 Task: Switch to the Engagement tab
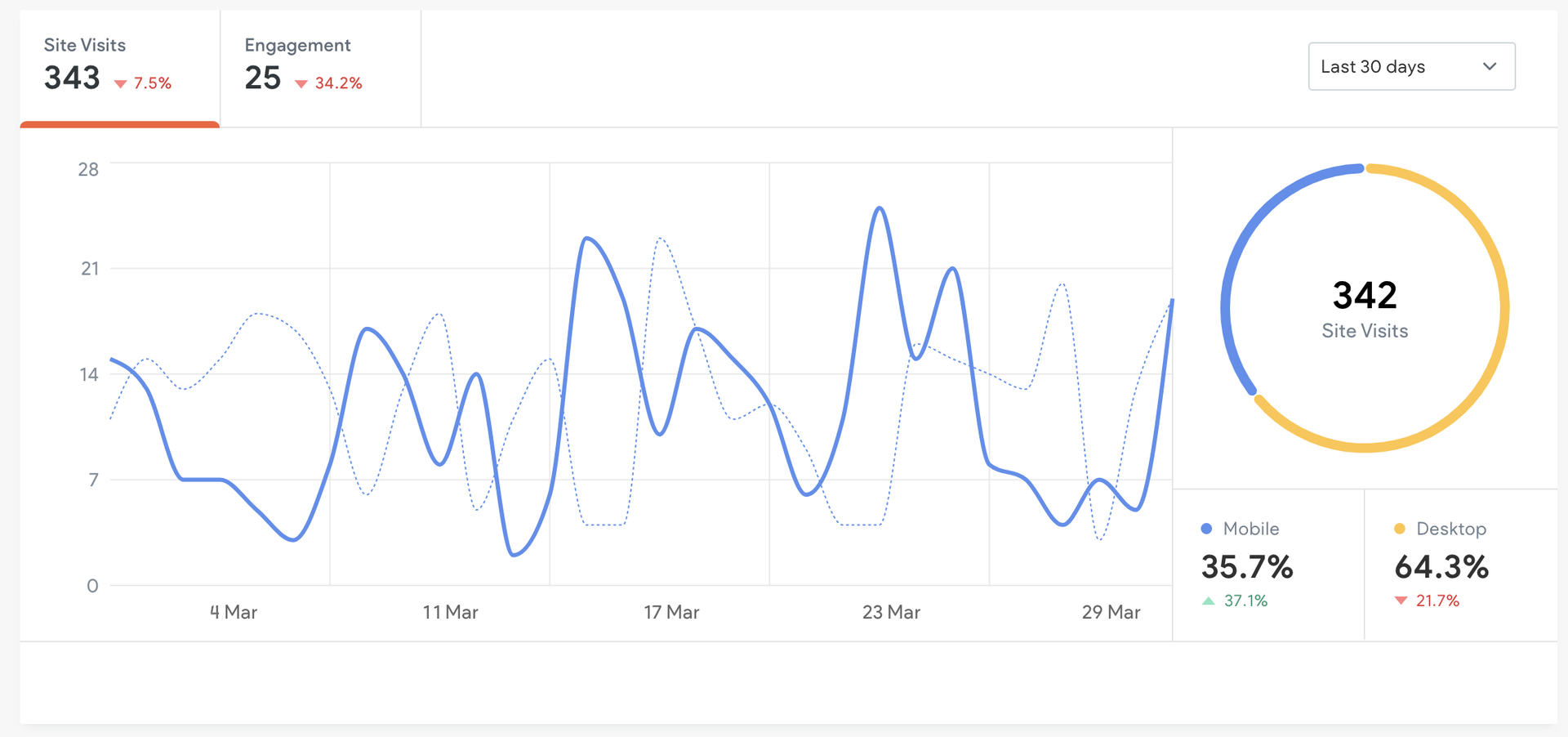click(320, 67)
